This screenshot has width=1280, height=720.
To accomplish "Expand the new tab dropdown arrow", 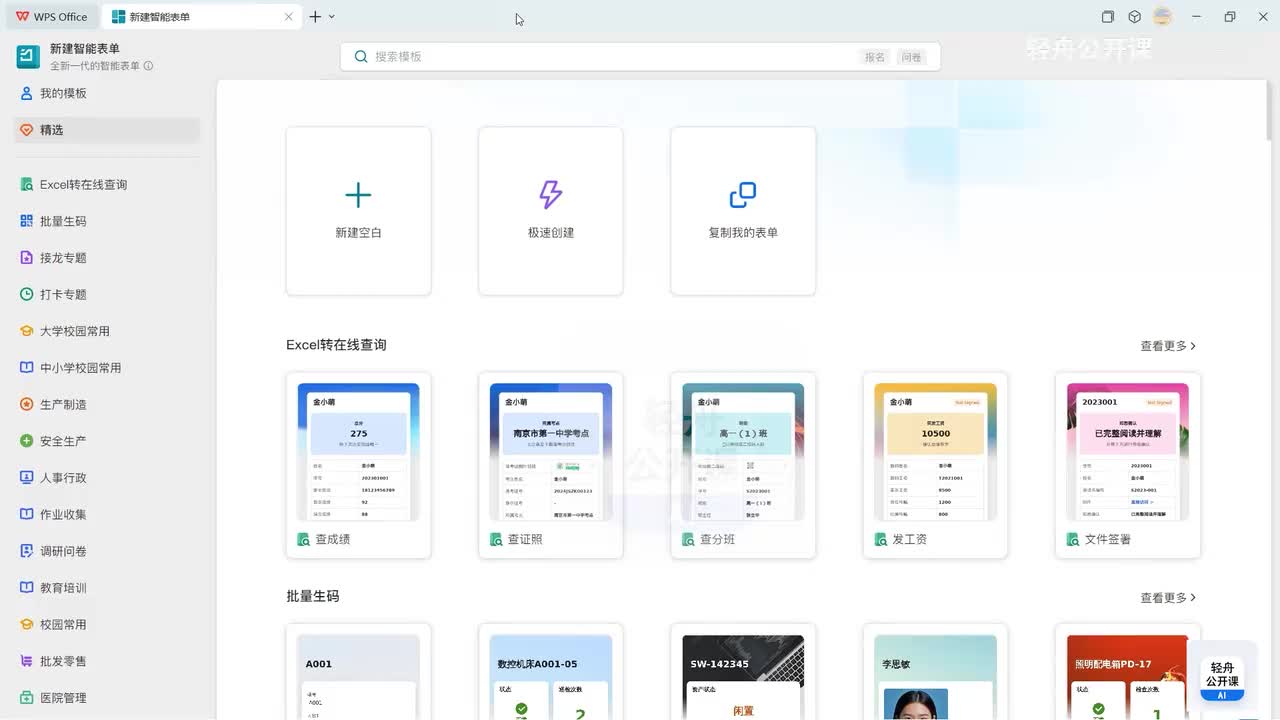I will click(332, 17).
